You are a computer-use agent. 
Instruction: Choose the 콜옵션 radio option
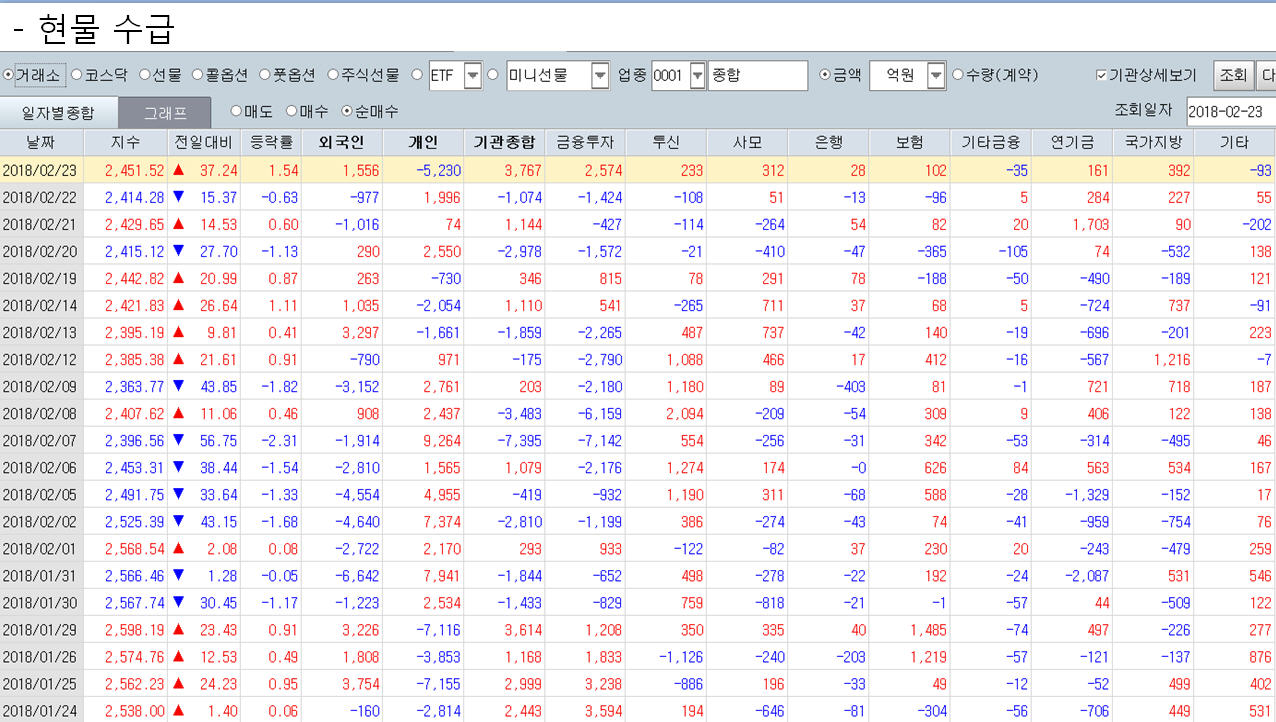198,75
